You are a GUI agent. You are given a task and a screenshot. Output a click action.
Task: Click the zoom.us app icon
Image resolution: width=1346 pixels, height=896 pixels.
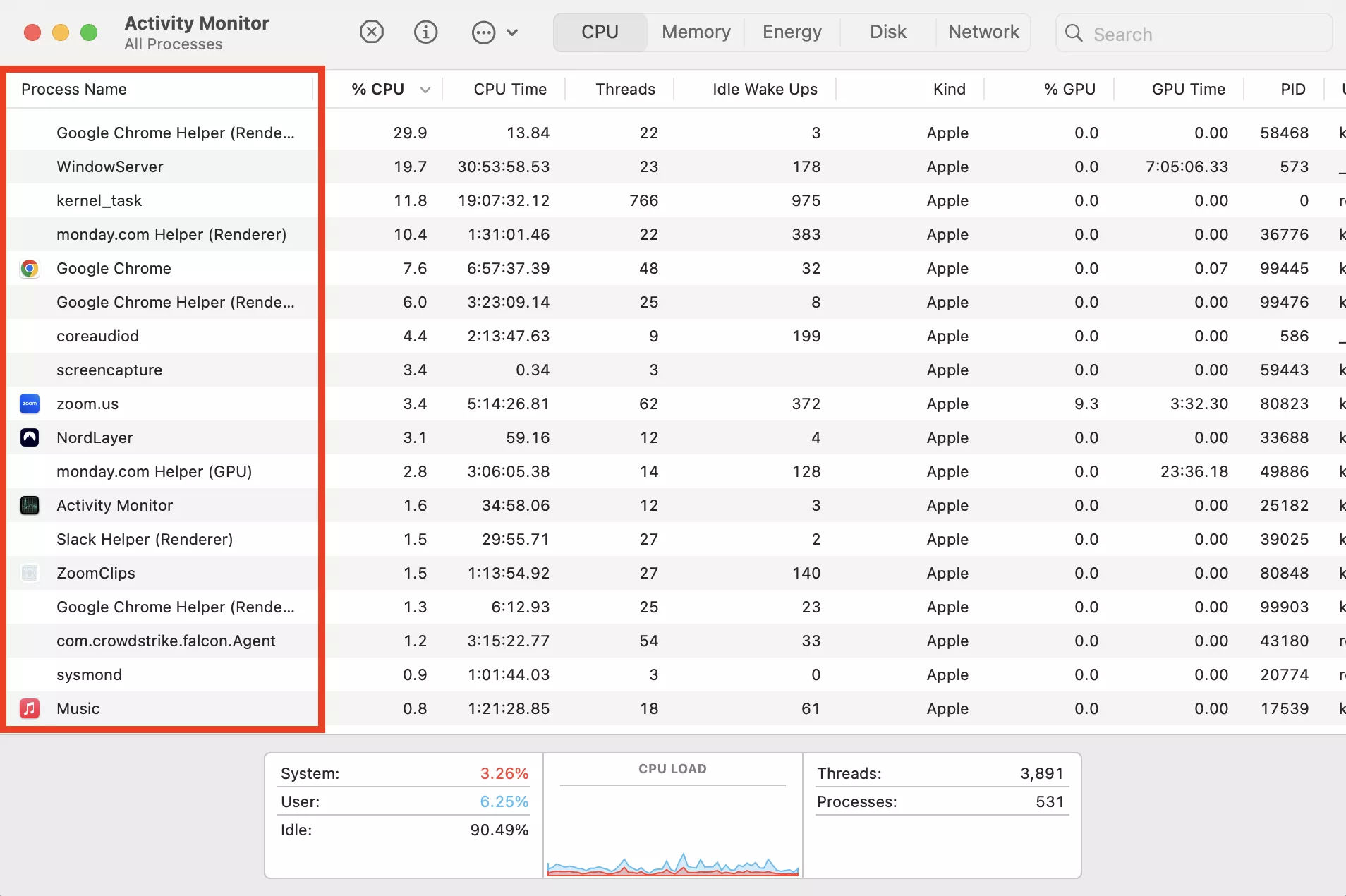29,404
